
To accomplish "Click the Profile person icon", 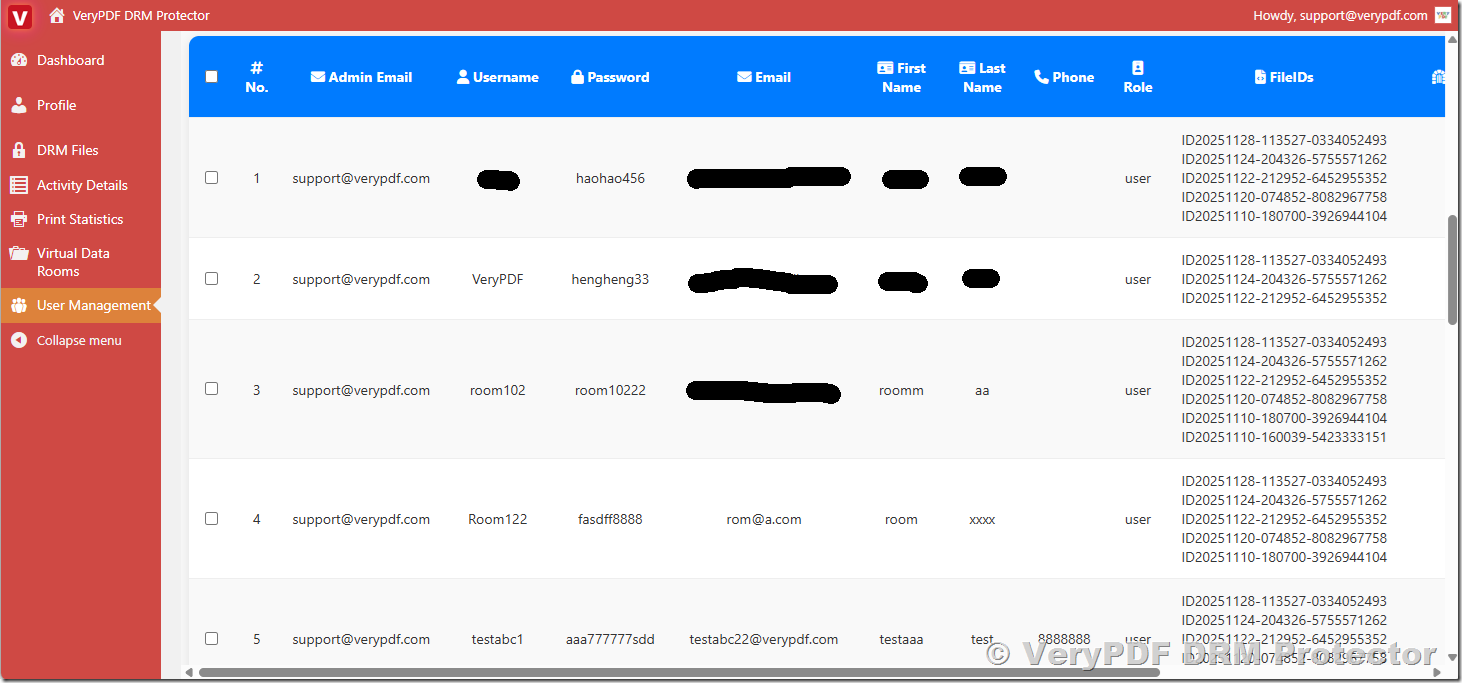I will tap(22, 104).
